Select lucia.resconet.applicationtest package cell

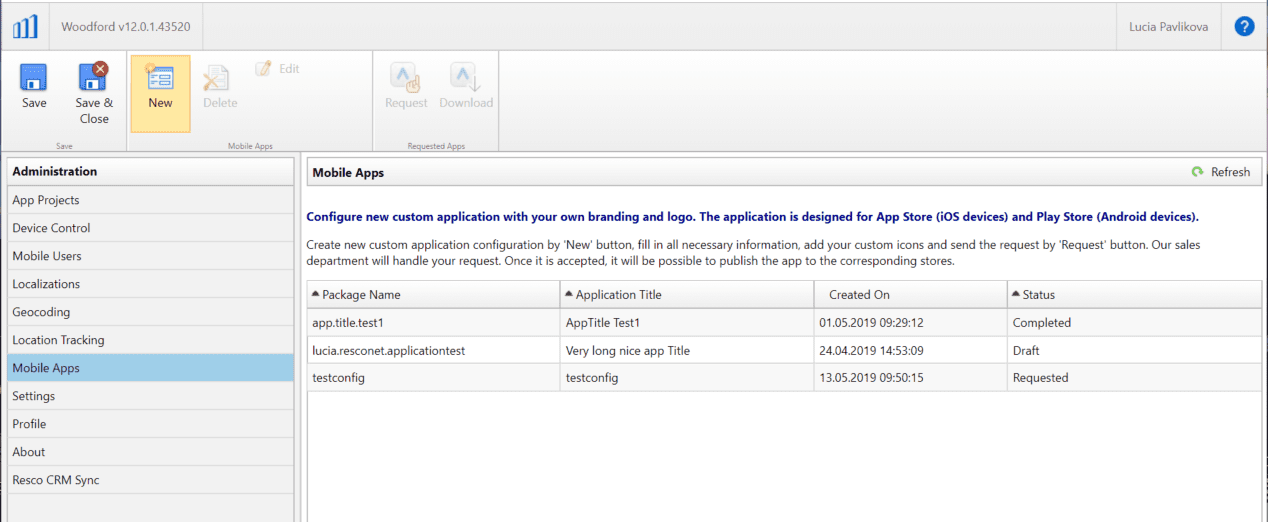(434, 350)
